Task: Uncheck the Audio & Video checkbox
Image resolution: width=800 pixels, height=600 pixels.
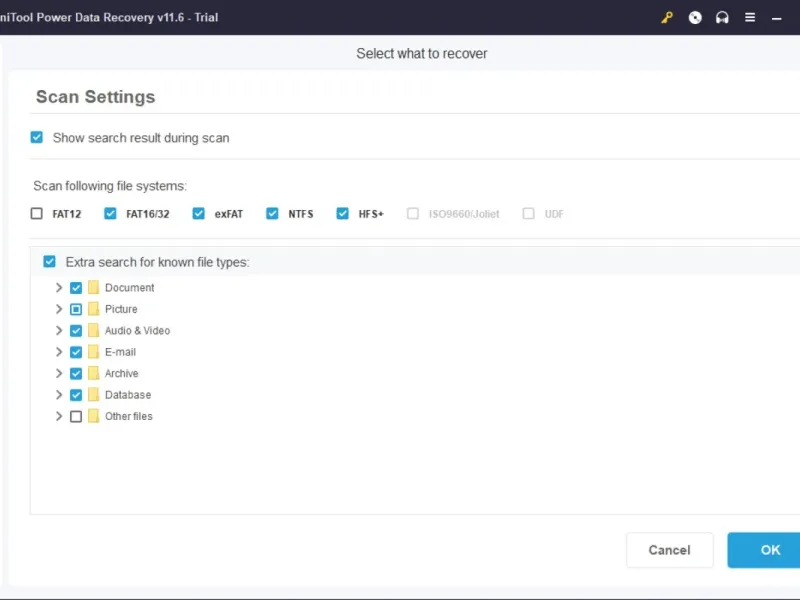Action: pos(76,331)
